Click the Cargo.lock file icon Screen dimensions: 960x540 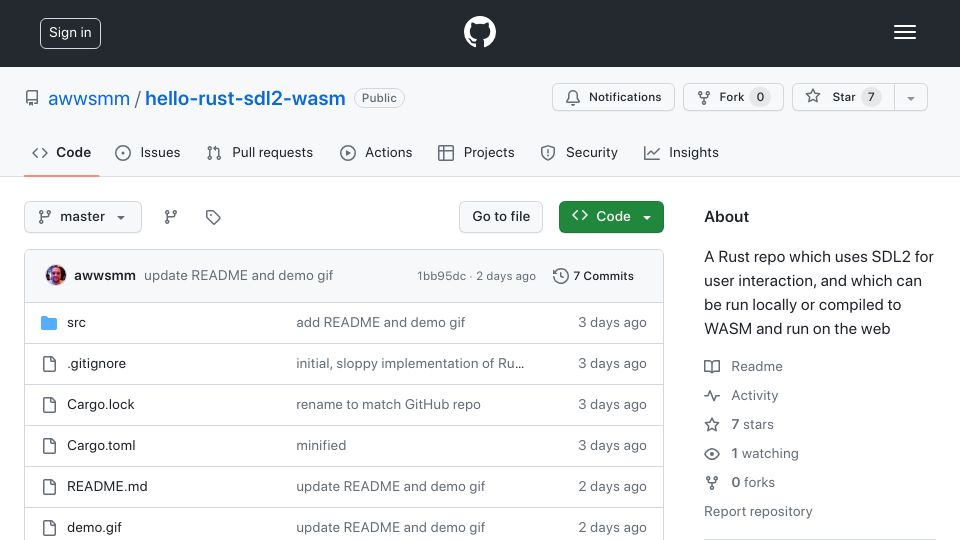50,405
